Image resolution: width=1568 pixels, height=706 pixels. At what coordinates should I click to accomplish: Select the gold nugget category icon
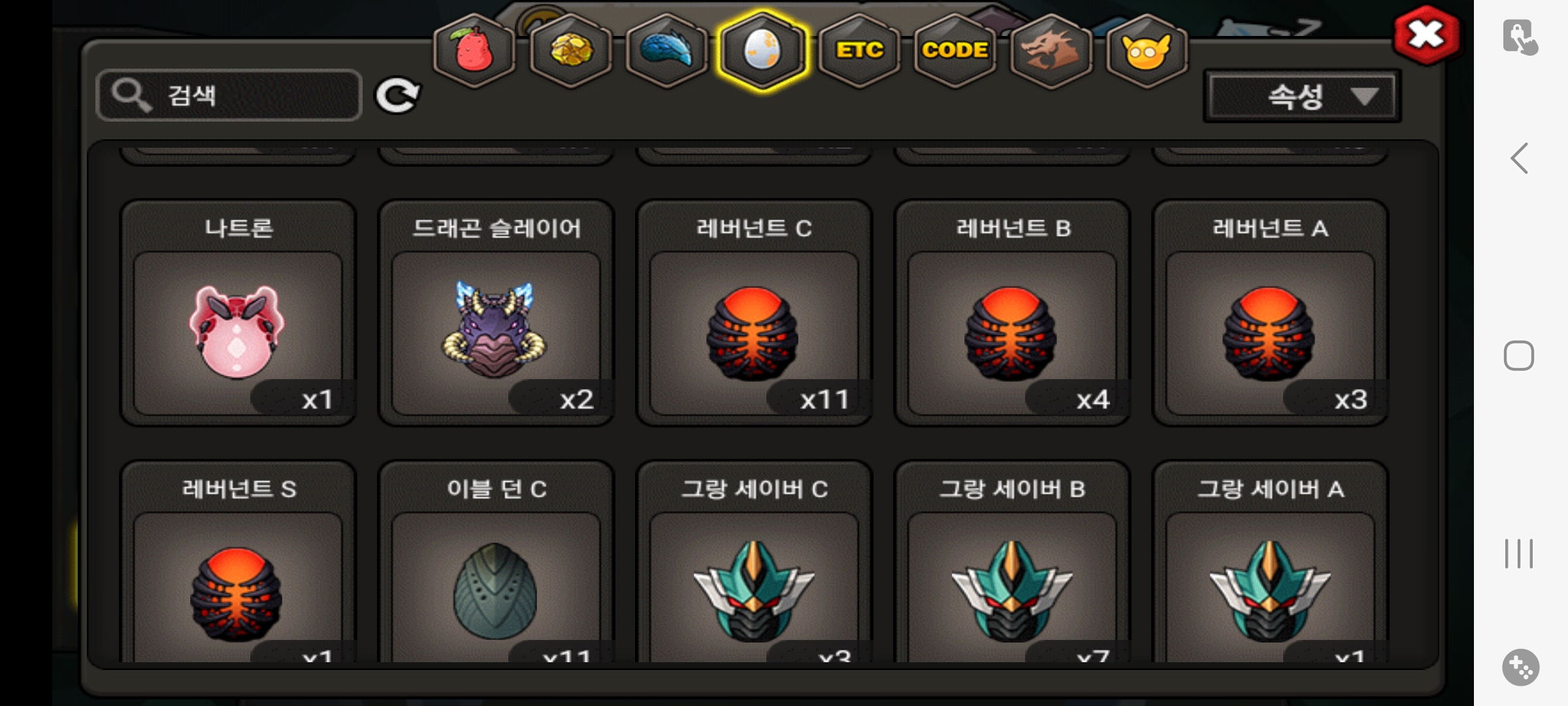571,51
